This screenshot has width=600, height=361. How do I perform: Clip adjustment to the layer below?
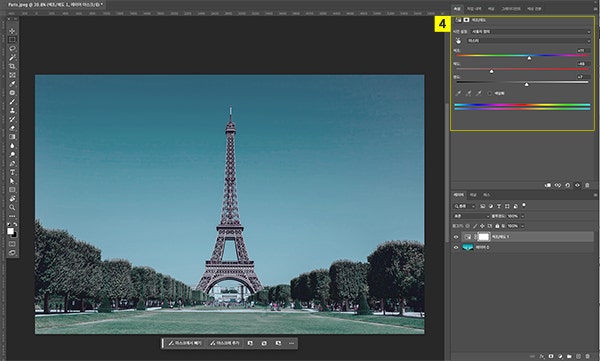coord(548,185)
